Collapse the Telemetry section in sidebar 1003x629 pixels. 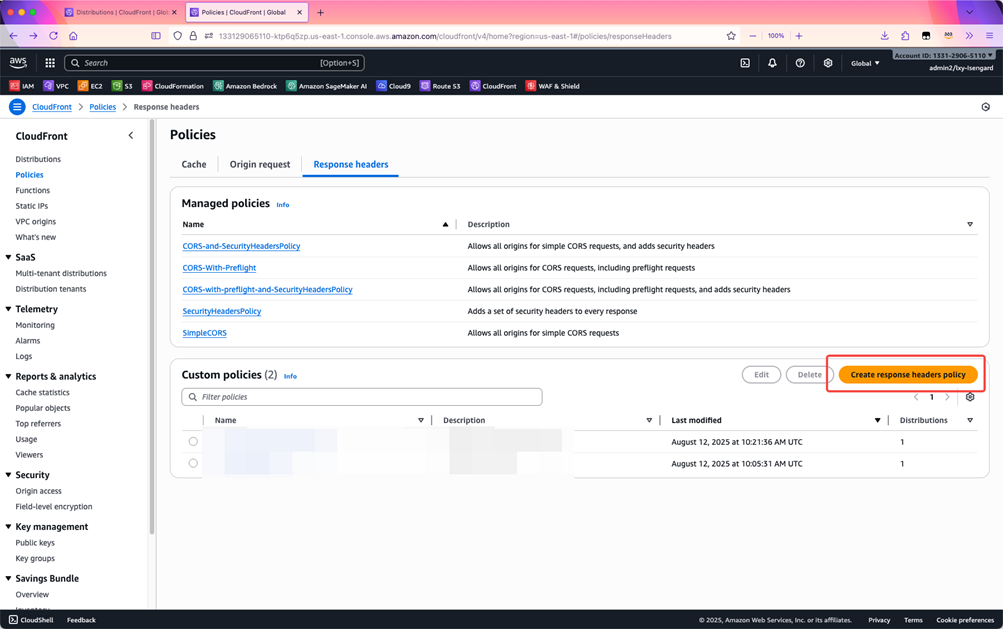(8, 309)
